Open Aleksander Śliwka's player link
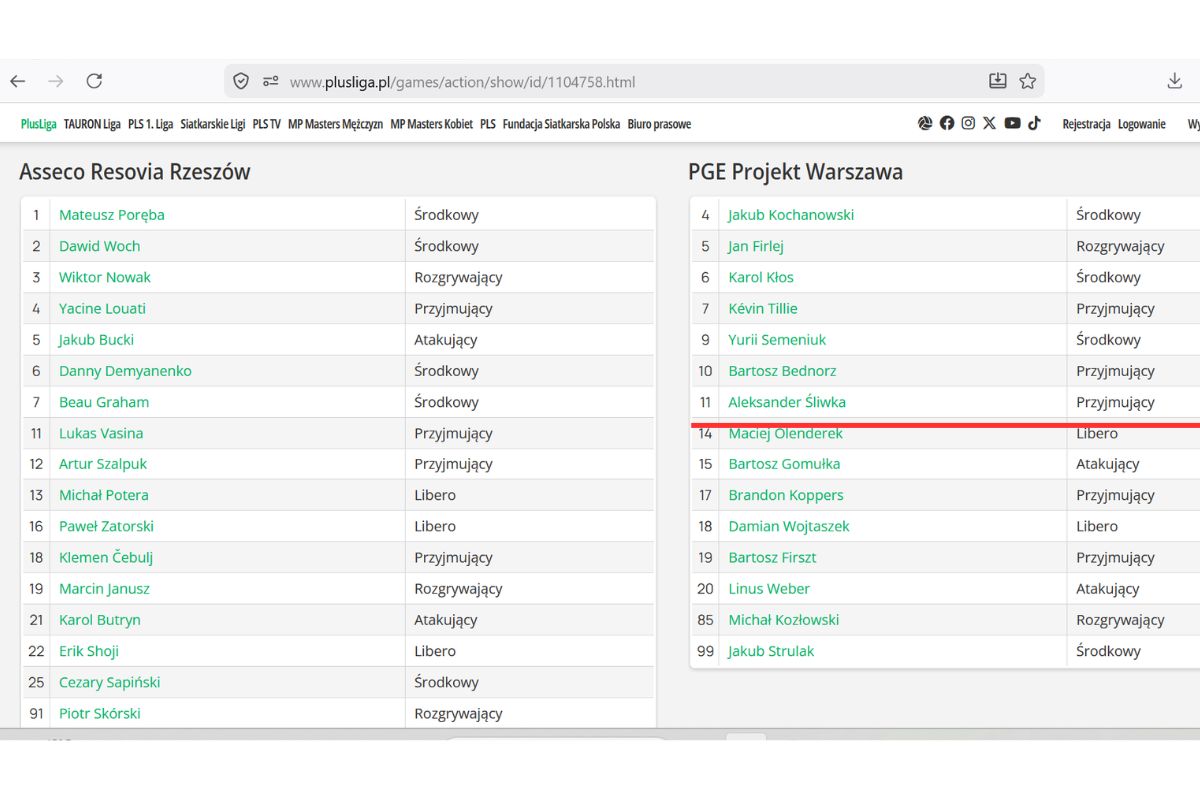Image resolution: width=1200 pixels, height=800 pixels. [787, 402]
